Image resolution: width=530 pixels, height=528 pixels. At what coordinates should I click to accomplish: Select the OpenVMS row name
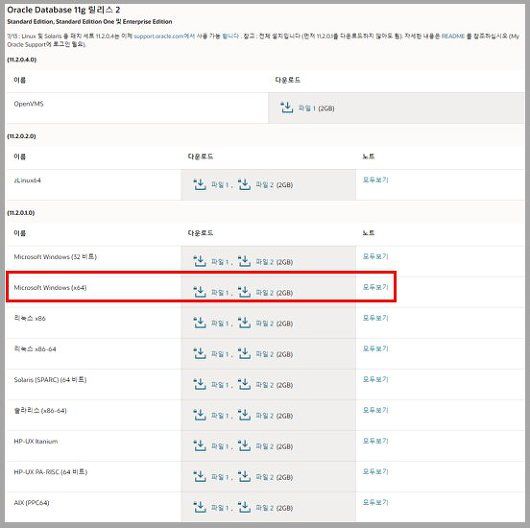click(28, 104)
